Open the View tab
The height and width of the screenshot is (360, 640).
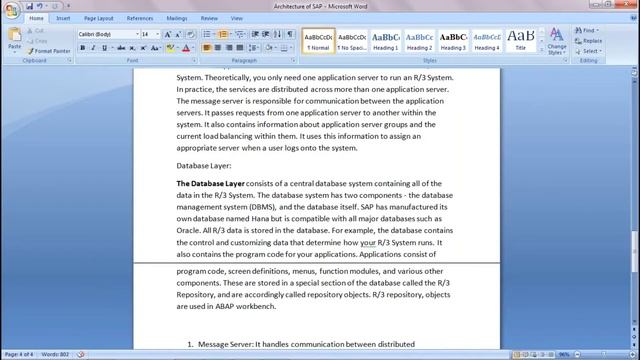(236, 18)
